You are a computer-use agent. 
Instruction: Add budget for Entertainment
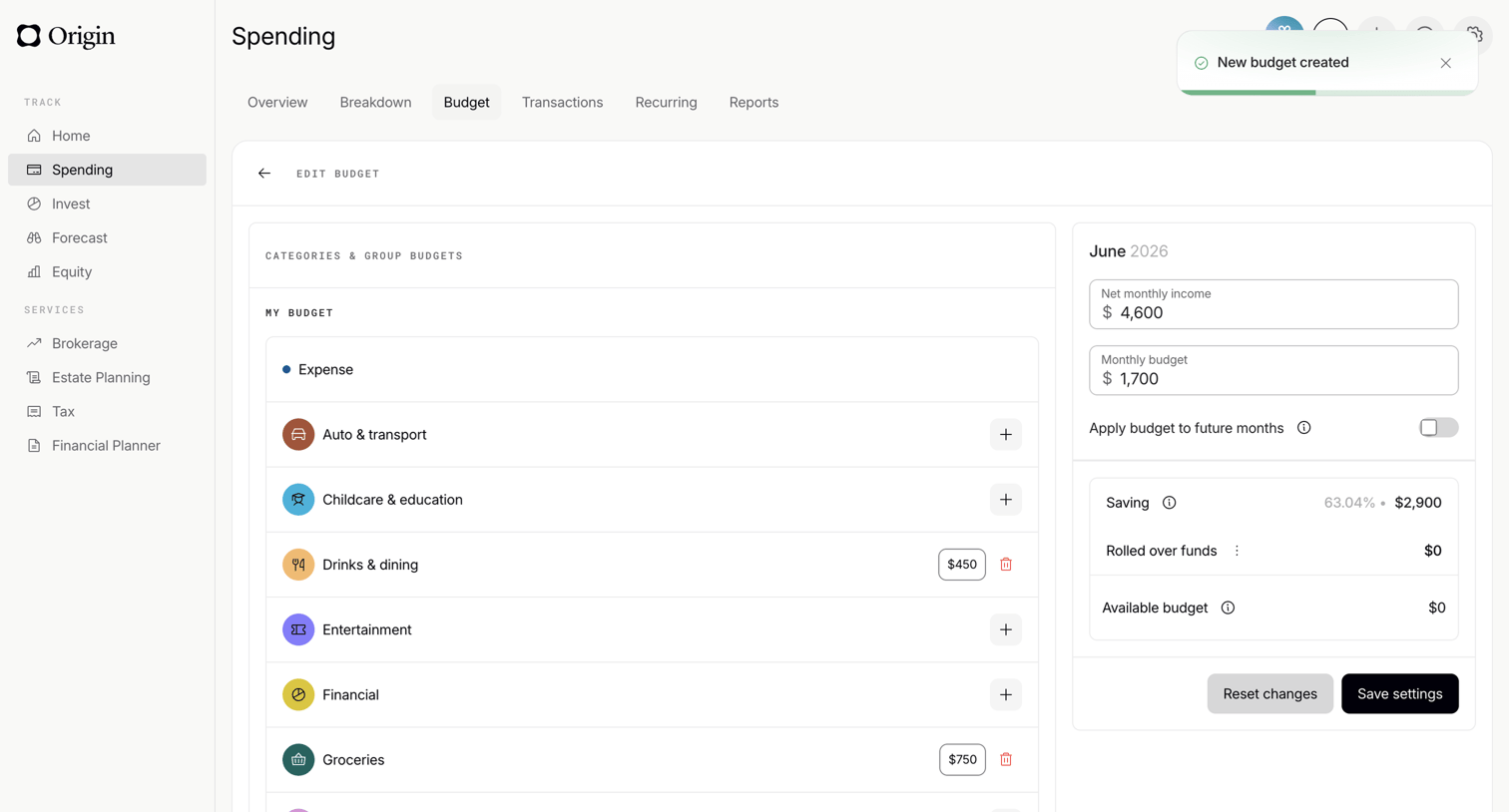pyautogui.click(x=1006, y=629)
